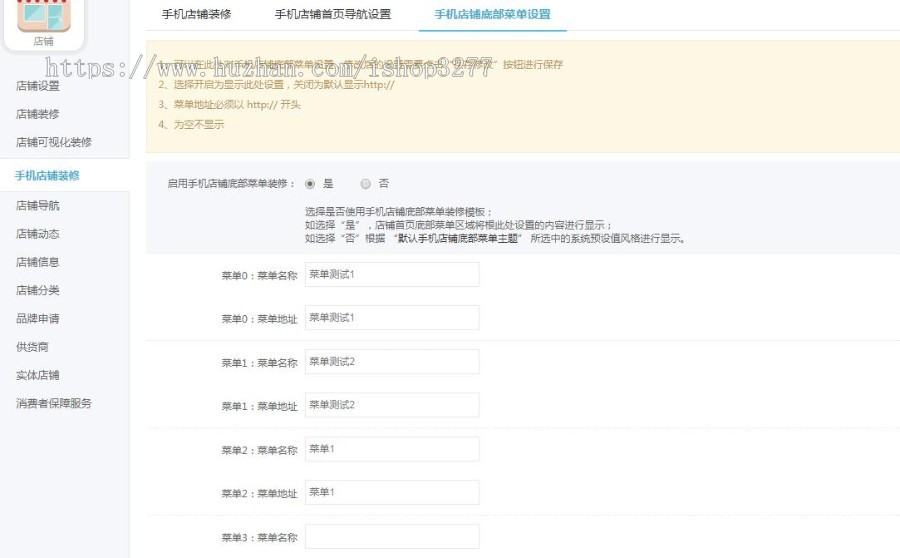Screen dimensions: 900x558
Task: Click the label 启用手机店铺底部菜单装修
Action: pyautogui.click(x=230, y=184)
